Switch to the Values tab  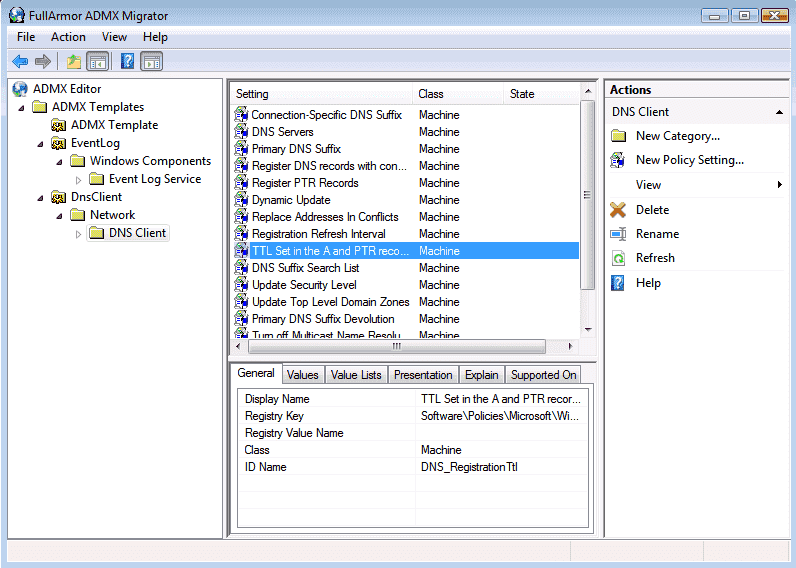coord(303,375)
